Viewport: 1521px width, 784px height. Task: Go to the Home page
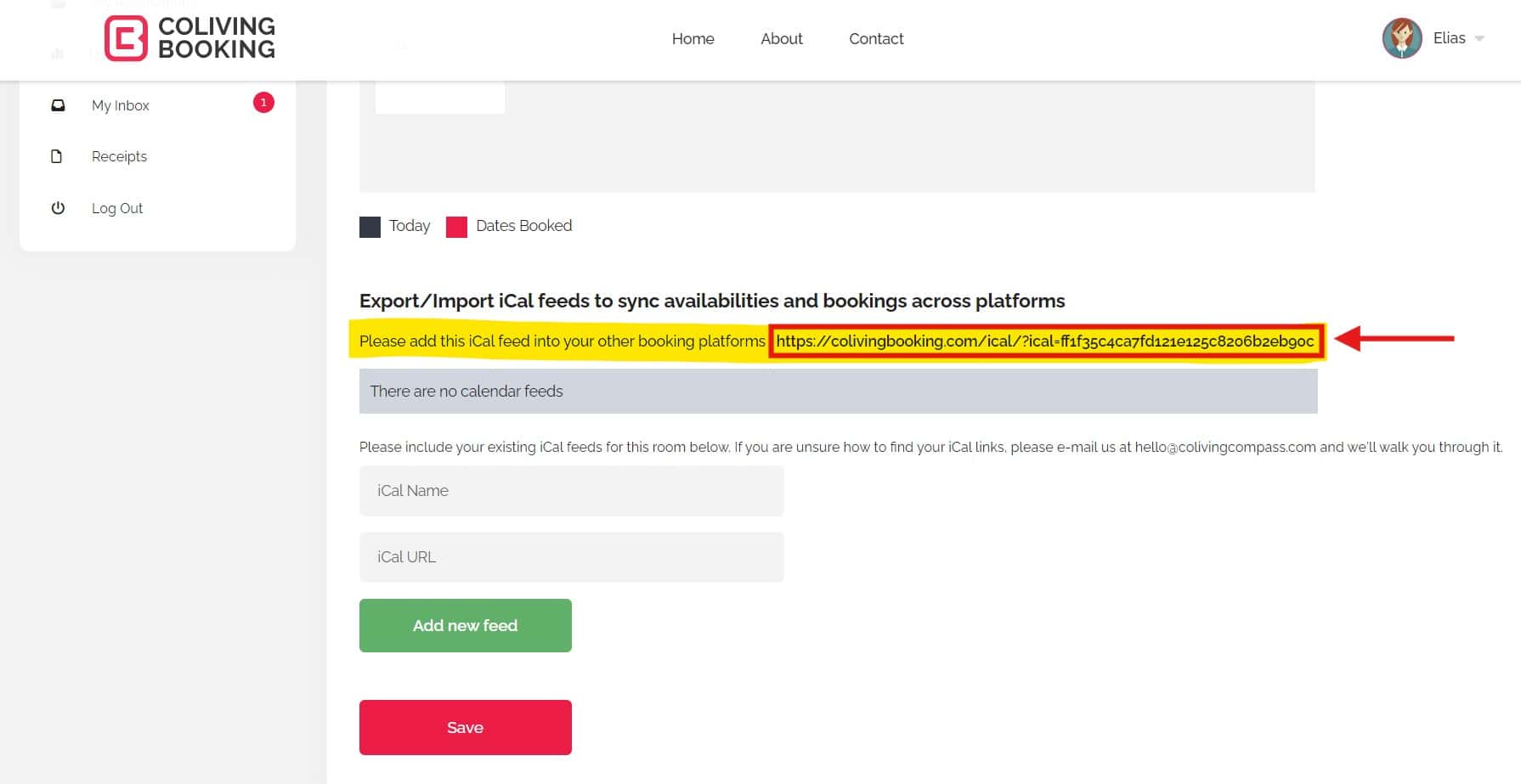[x=693, y=39]
